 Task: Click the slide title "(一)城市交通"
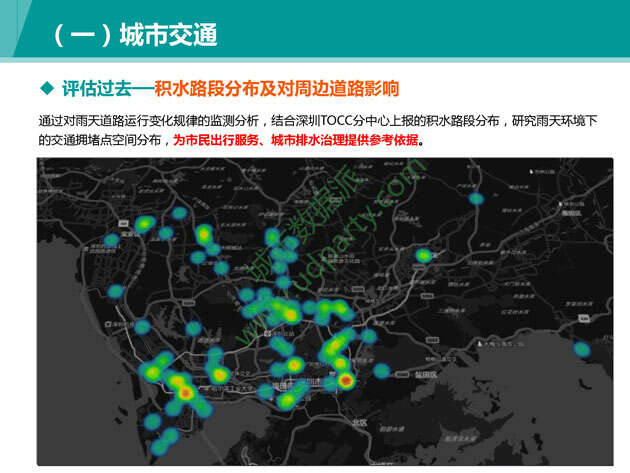(x=135, y=35)
